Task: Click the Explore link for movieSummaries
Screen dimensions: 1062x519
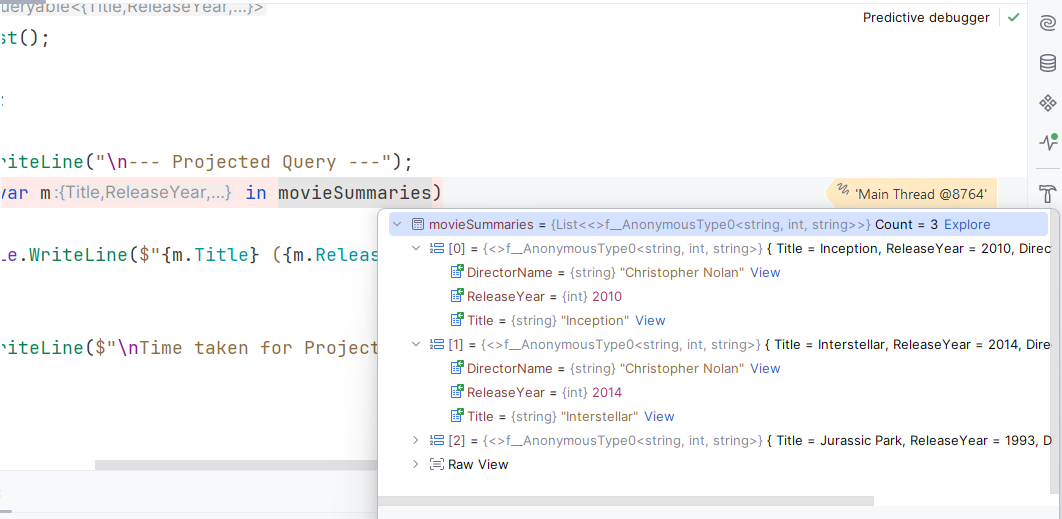Action: [967, 224]
